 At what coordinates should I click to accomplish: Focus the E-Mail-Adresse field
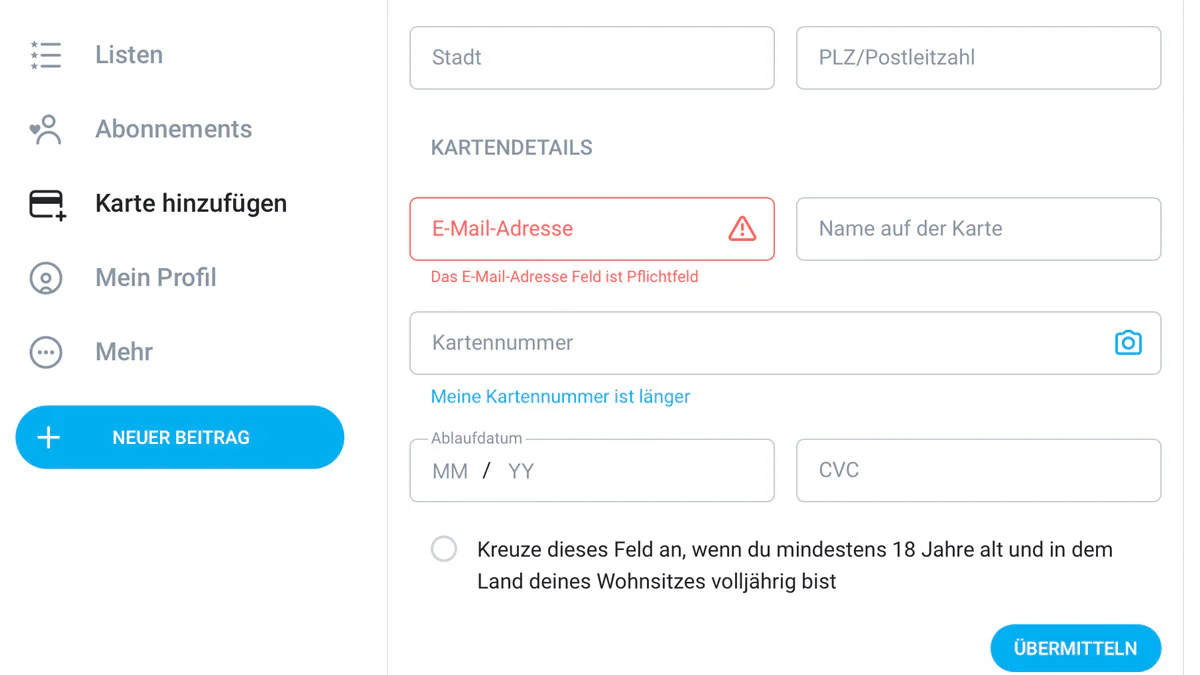click(570, 229)
